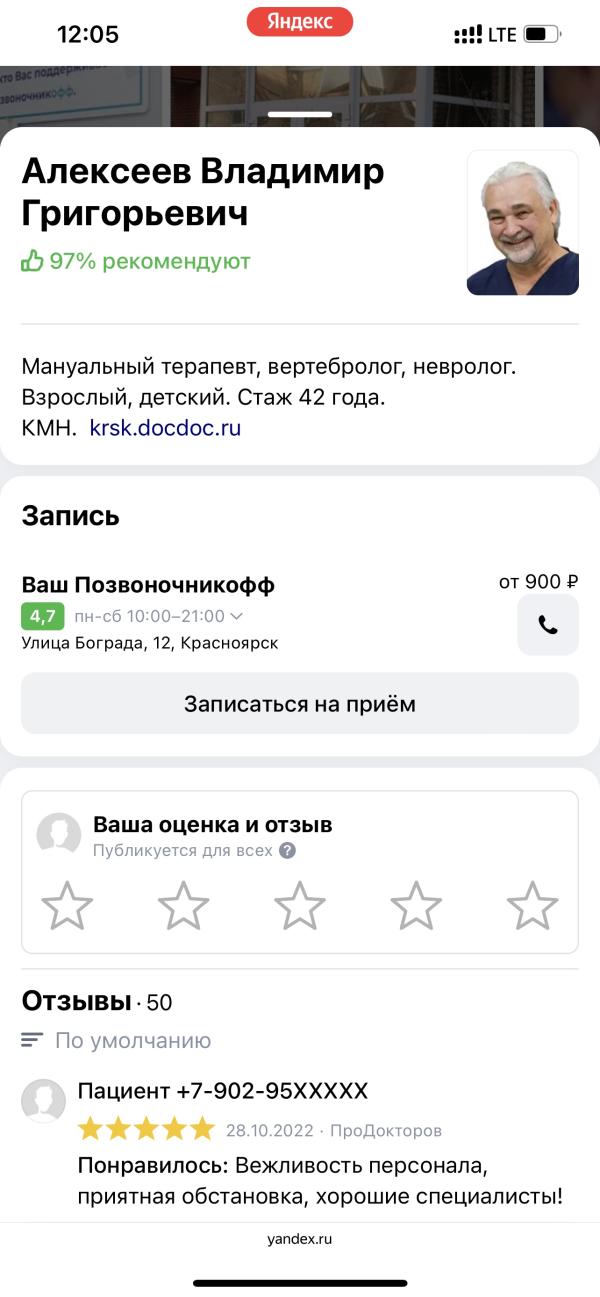Rate with the first star
The width and height of the screenshot is (600, 1297).
(x=67, y=906)
